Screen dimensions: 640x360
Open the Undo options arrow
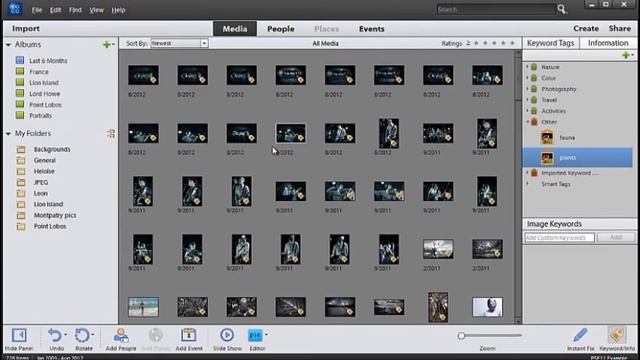[x=66, y=335]
